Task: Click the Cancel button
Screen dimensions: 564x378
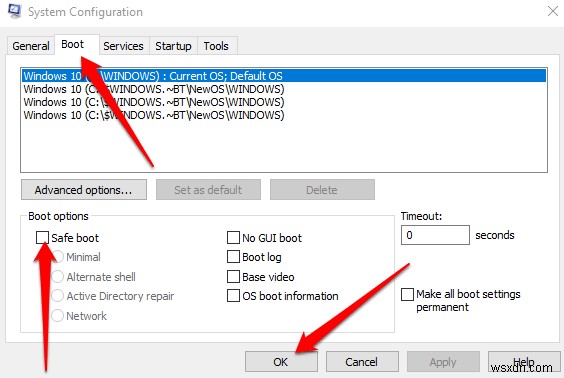Action: [362, 361]
